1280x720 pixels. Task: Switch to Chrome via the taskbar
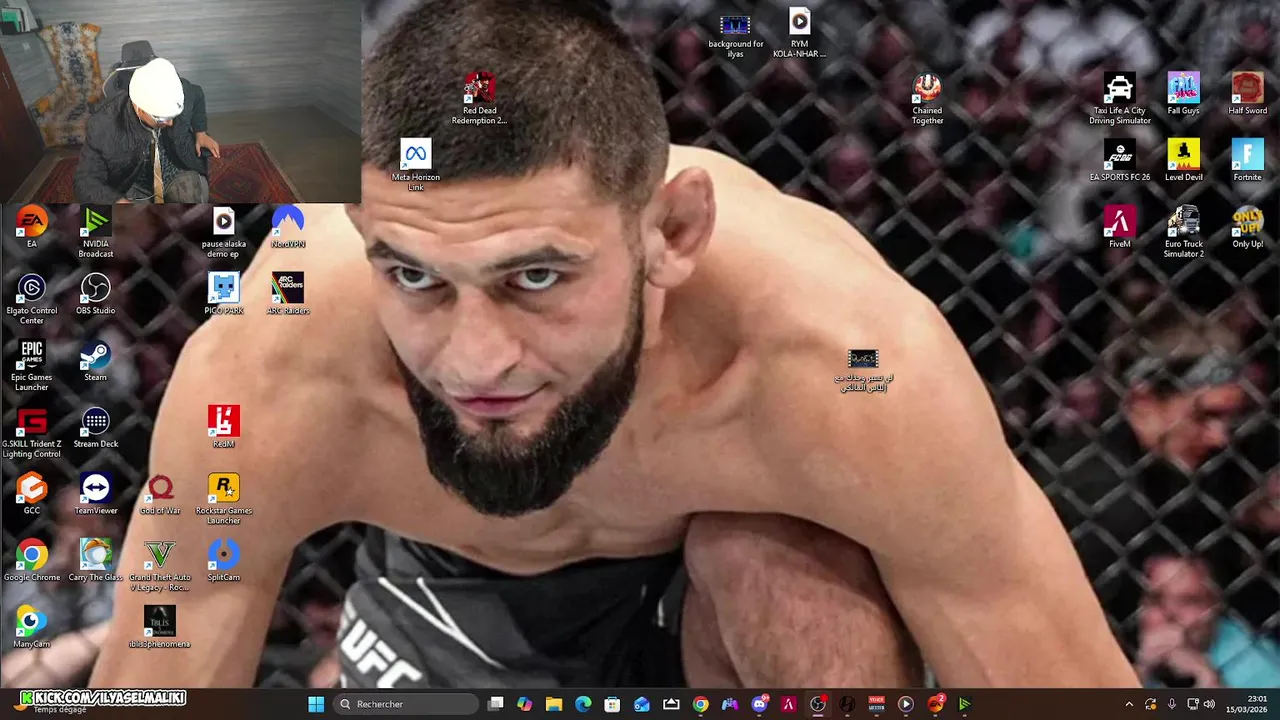coord(700,704)
